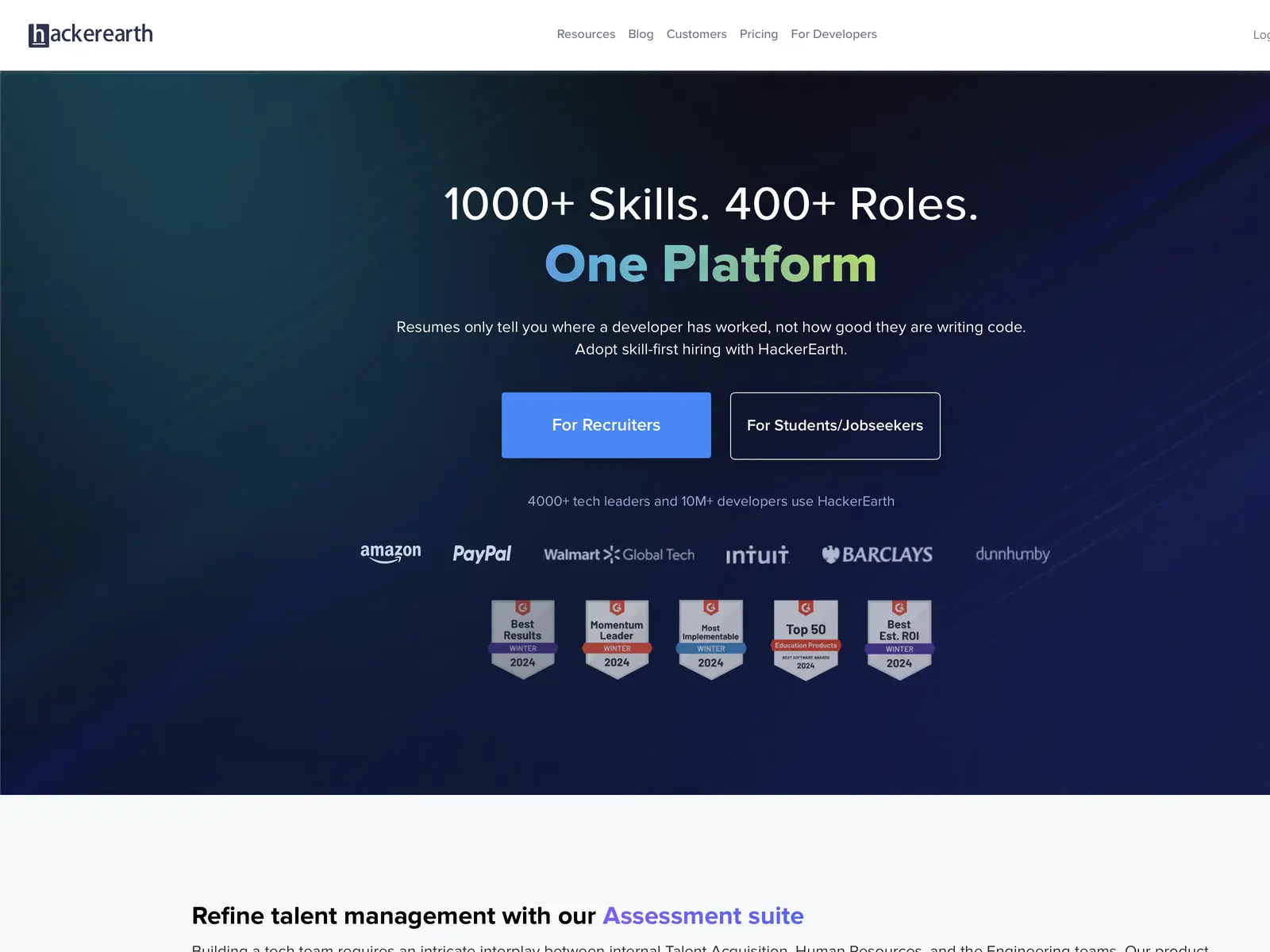Click the PayPal logo
The height and width of the screenshot is (952, 1270).
coord(482,554)
